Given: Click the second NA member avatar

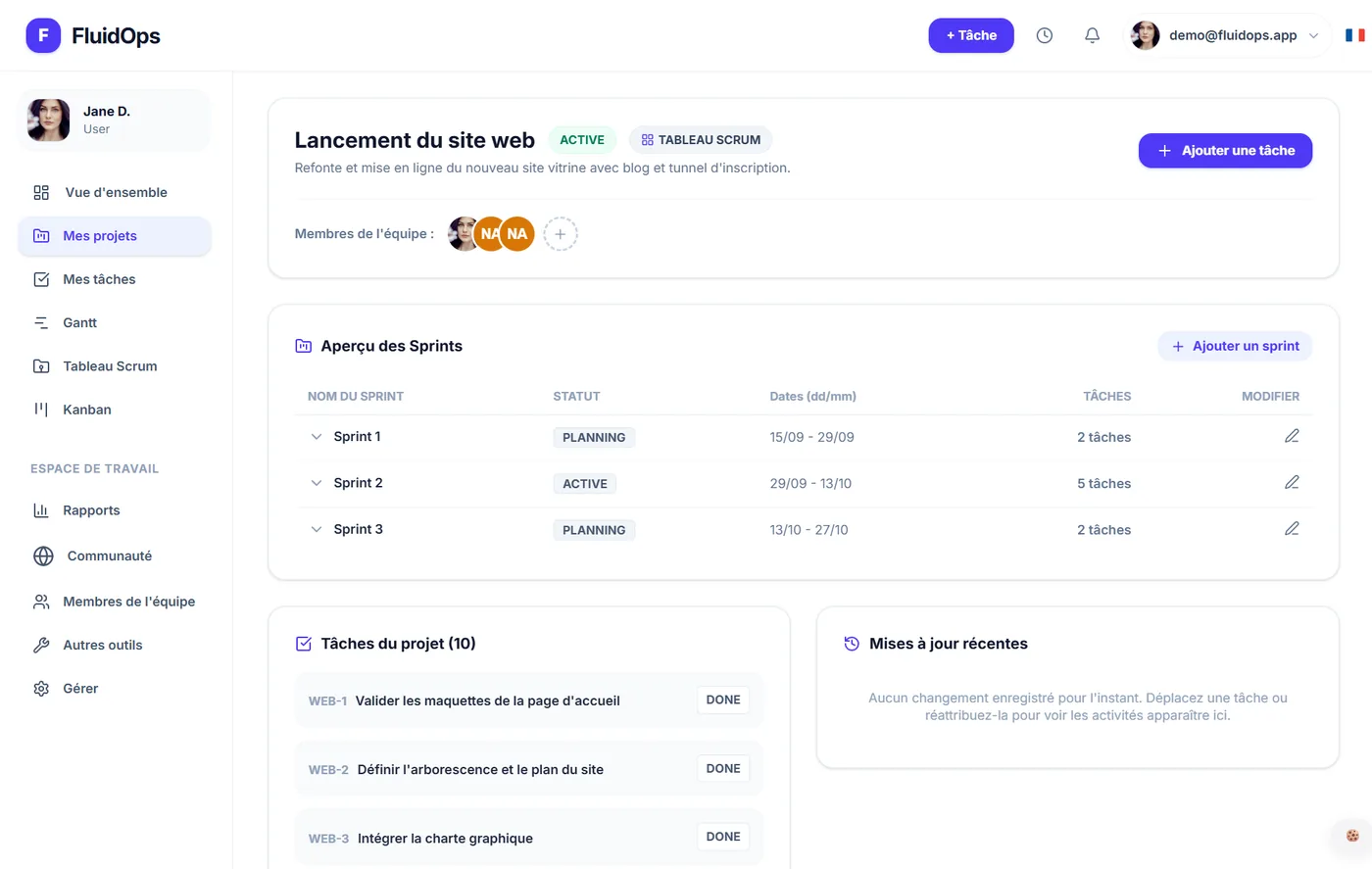Looking at the screenshot, I should 517,234.
